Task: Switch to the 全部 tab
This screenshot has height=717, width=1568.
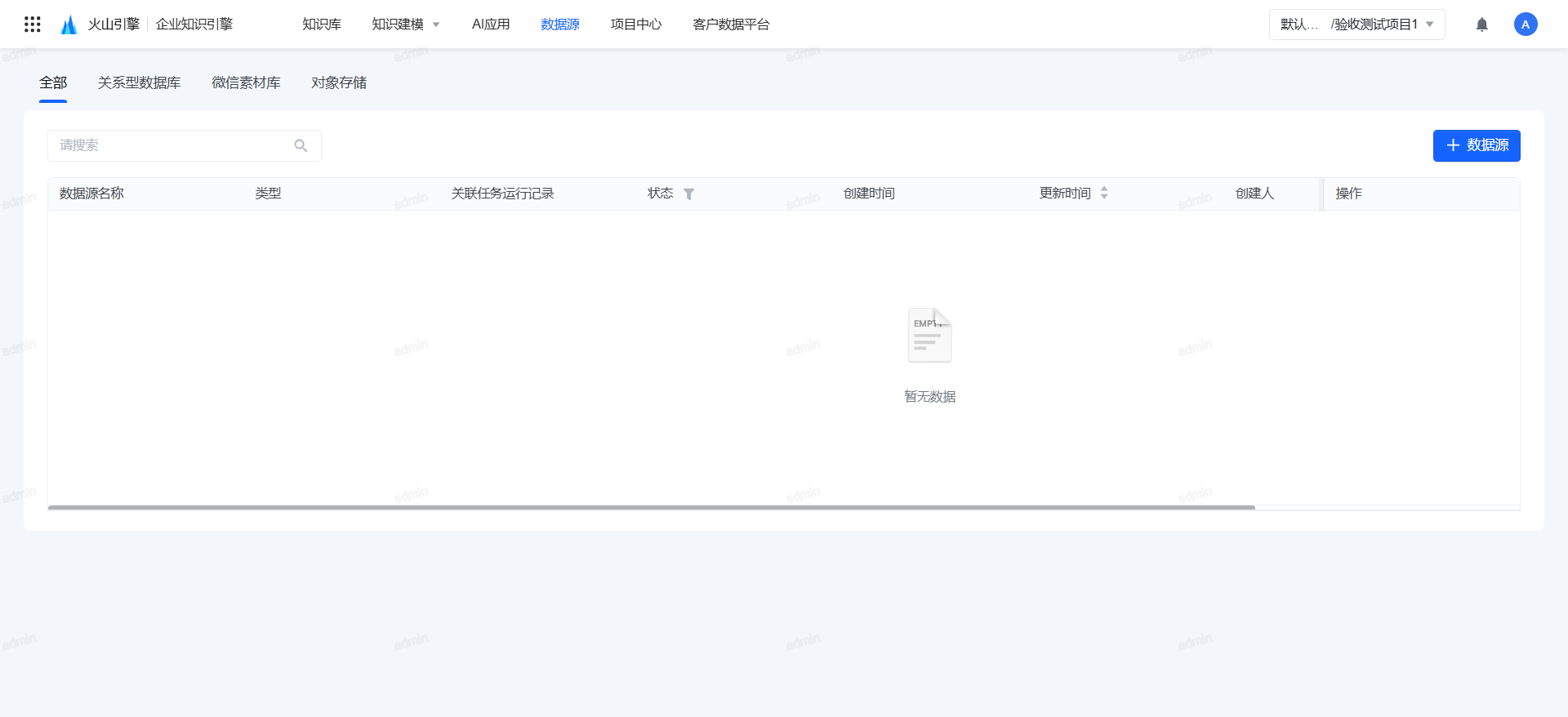Action: (x=53, y=82)
